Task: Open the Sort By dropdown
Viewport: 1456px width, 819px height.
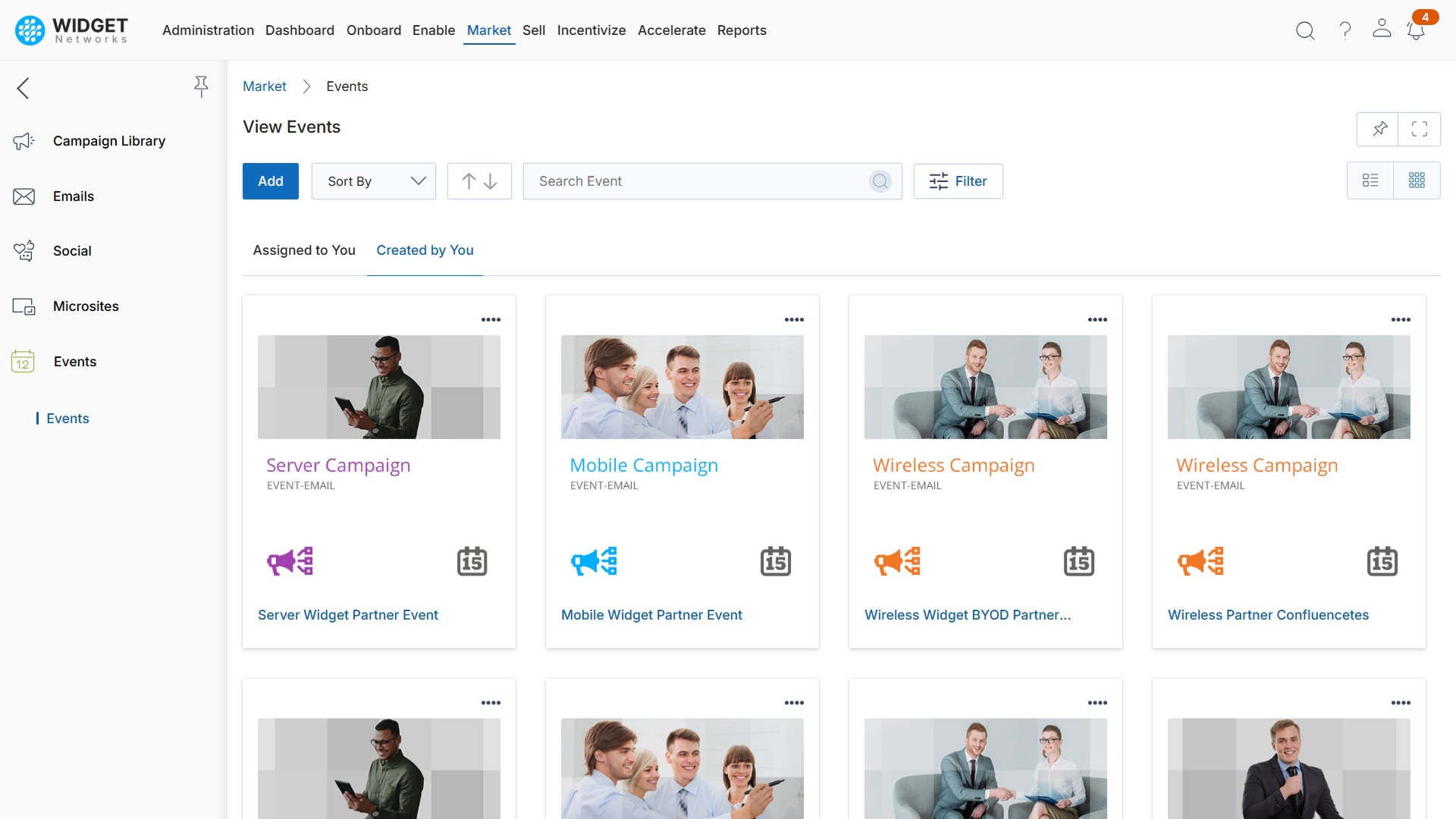Action: point(373,181)
